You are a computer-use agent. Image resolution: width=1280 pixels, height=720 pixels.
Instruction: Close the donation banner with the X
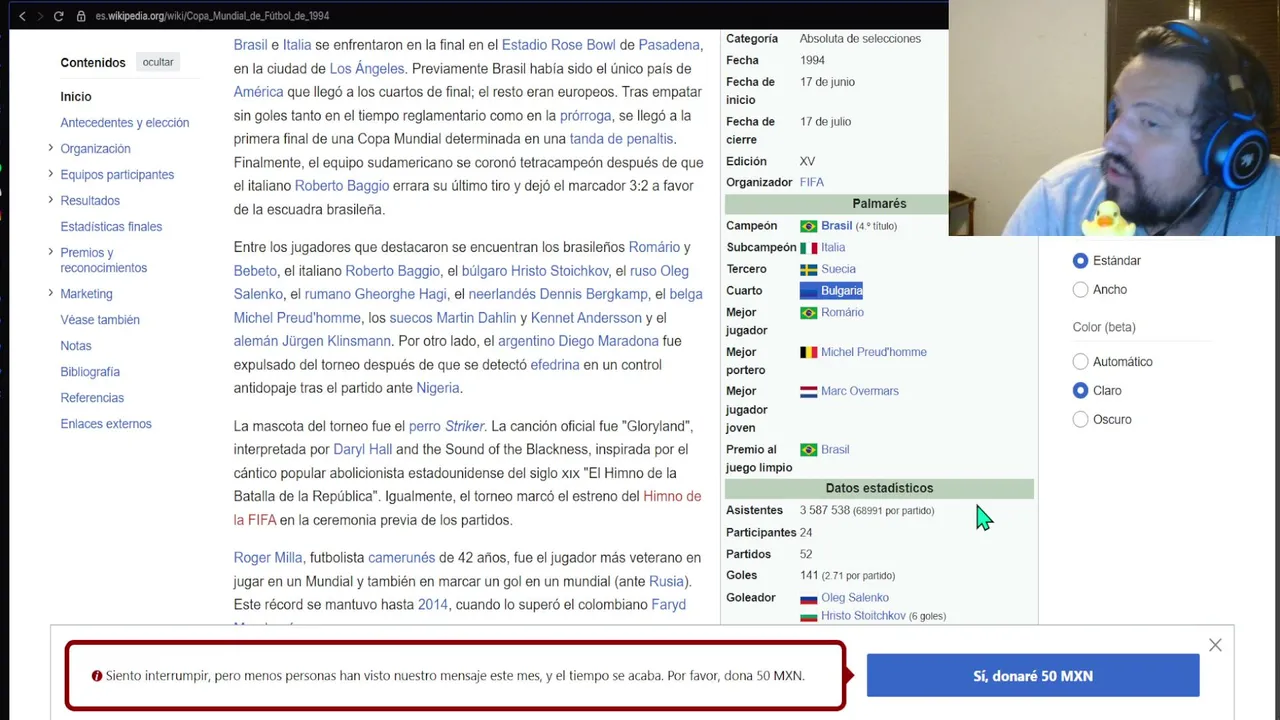(x=1215, y=645)
